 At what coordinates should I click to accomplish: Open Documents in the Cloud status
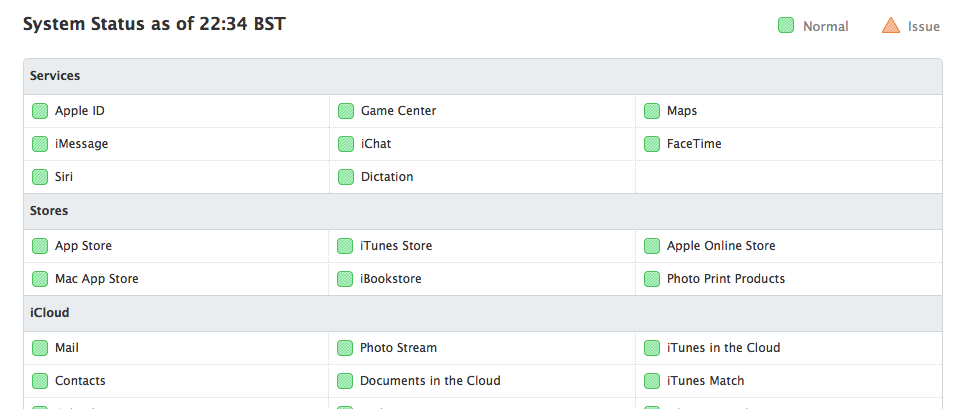point(430,381)
